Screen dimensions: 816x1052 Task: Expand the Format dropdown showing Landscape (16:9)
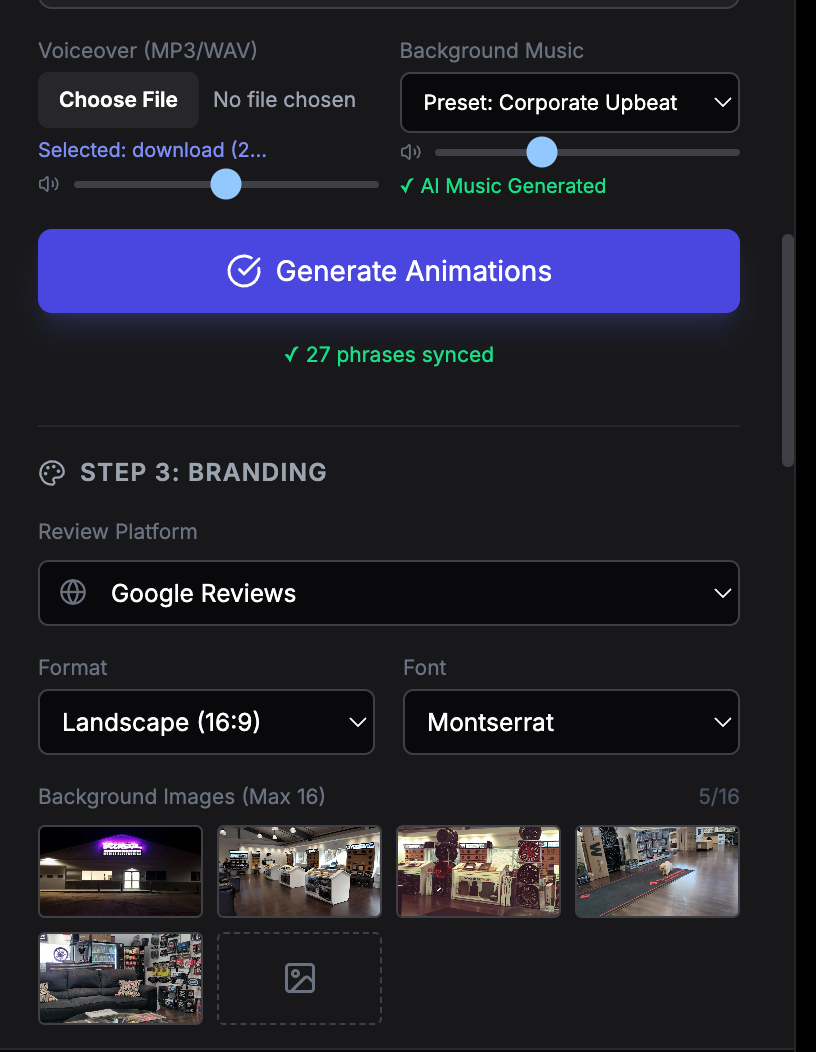click(x=206, y=722)
